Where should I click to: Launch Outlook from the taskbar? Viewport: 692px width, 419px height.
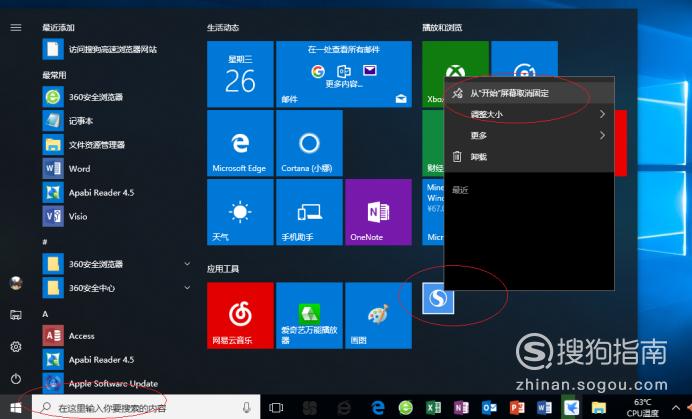point(489,408)
